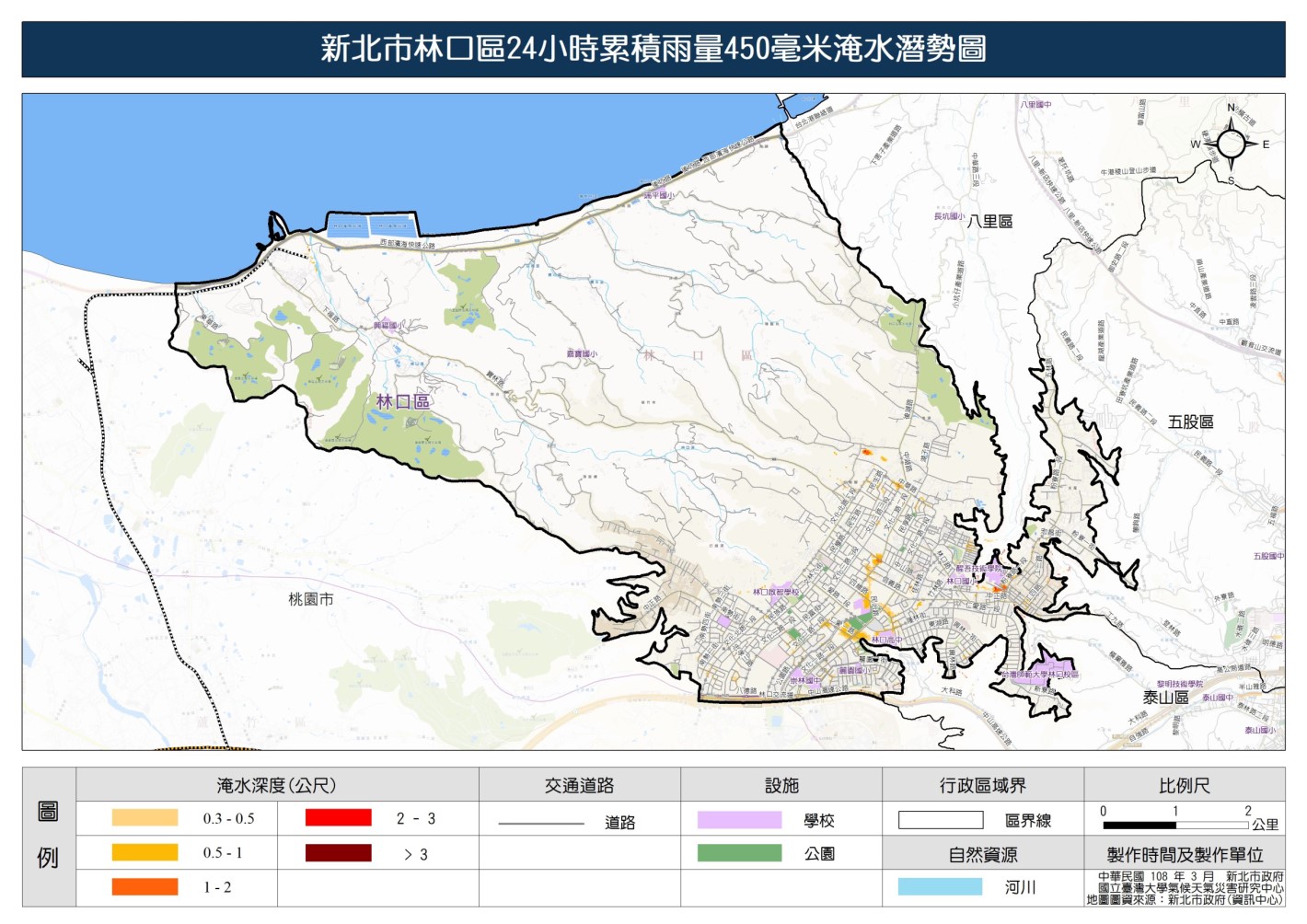Viewport: 1307px width, 924px height.
Task: Click the bold purple 林口區 label
Action: pos(403,401)
